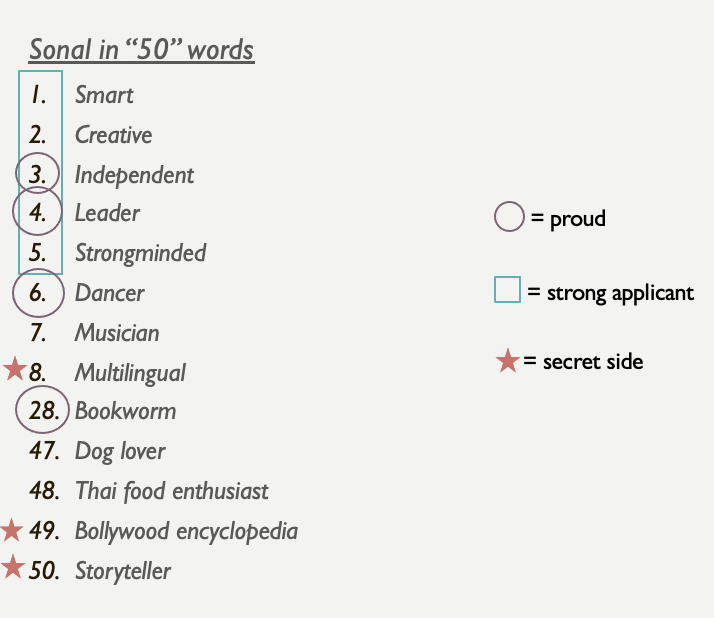The width and height of the screenshot is (714, 618).
Task: Select the Dog lover entry
Action: (120, 451)
